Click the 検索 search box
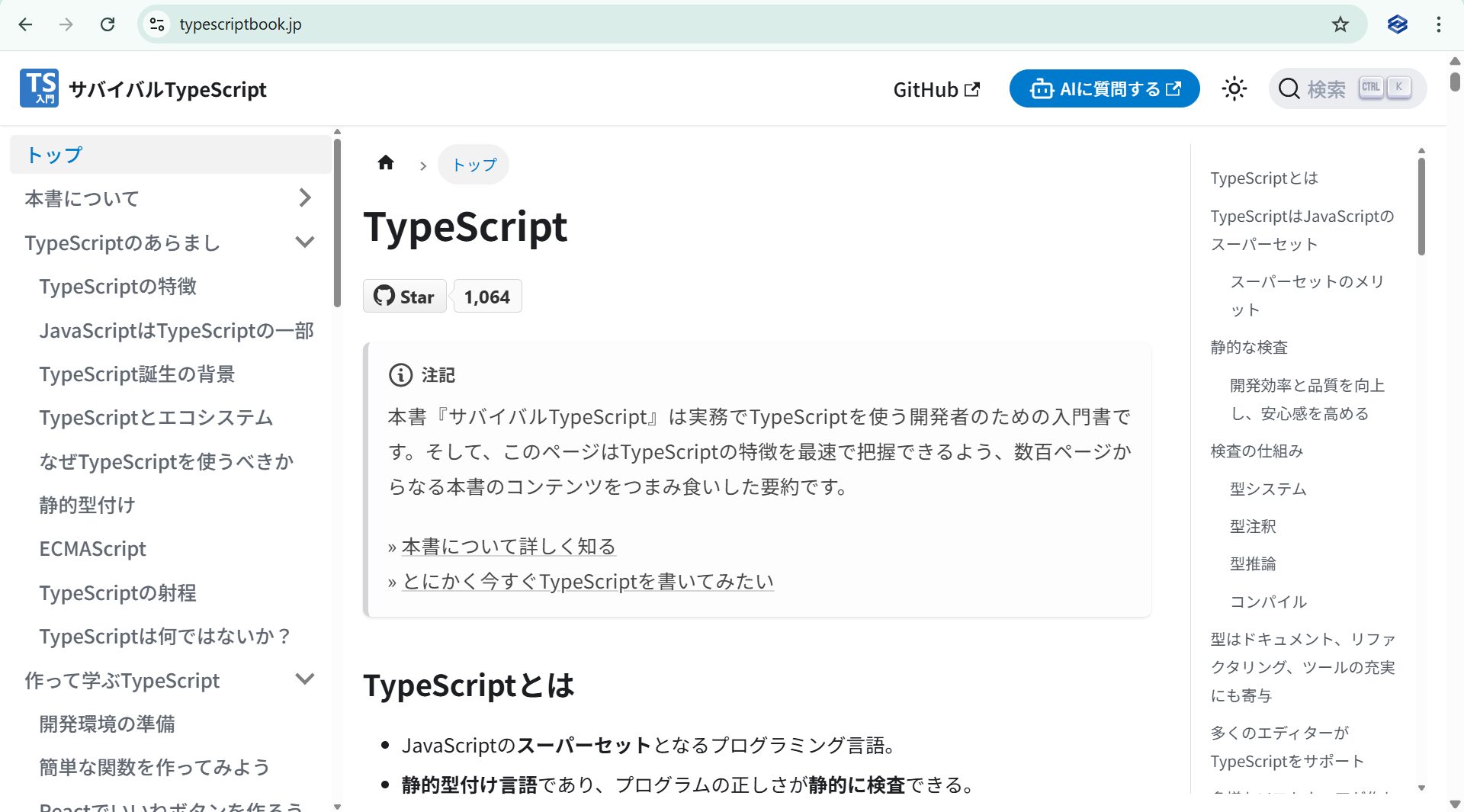Image resolution: width=1464 pixels, height=812 pixels. 1347,89
